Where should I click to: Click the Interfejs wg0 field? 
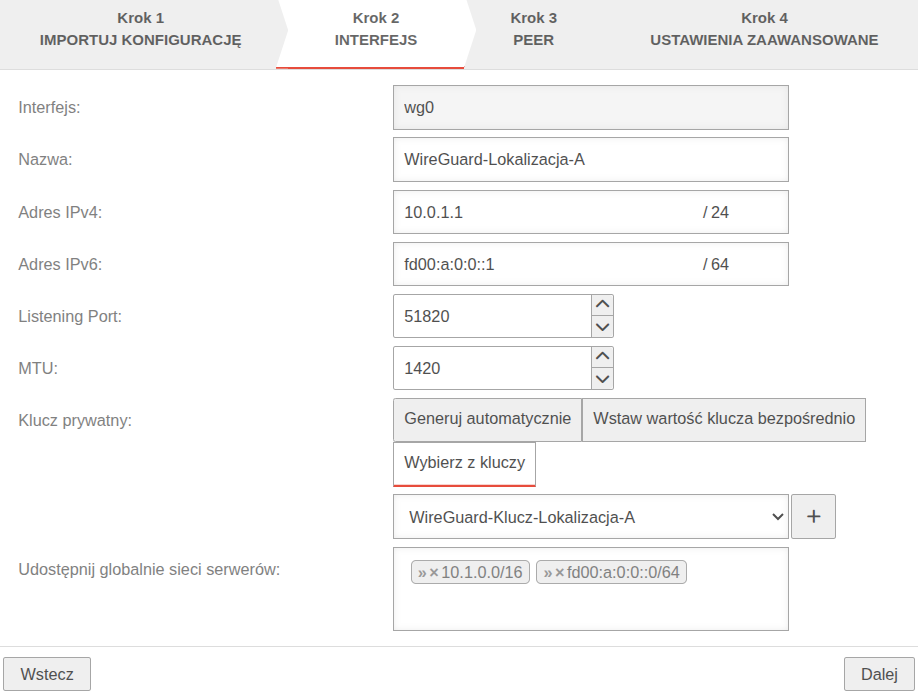pos(591,108)
